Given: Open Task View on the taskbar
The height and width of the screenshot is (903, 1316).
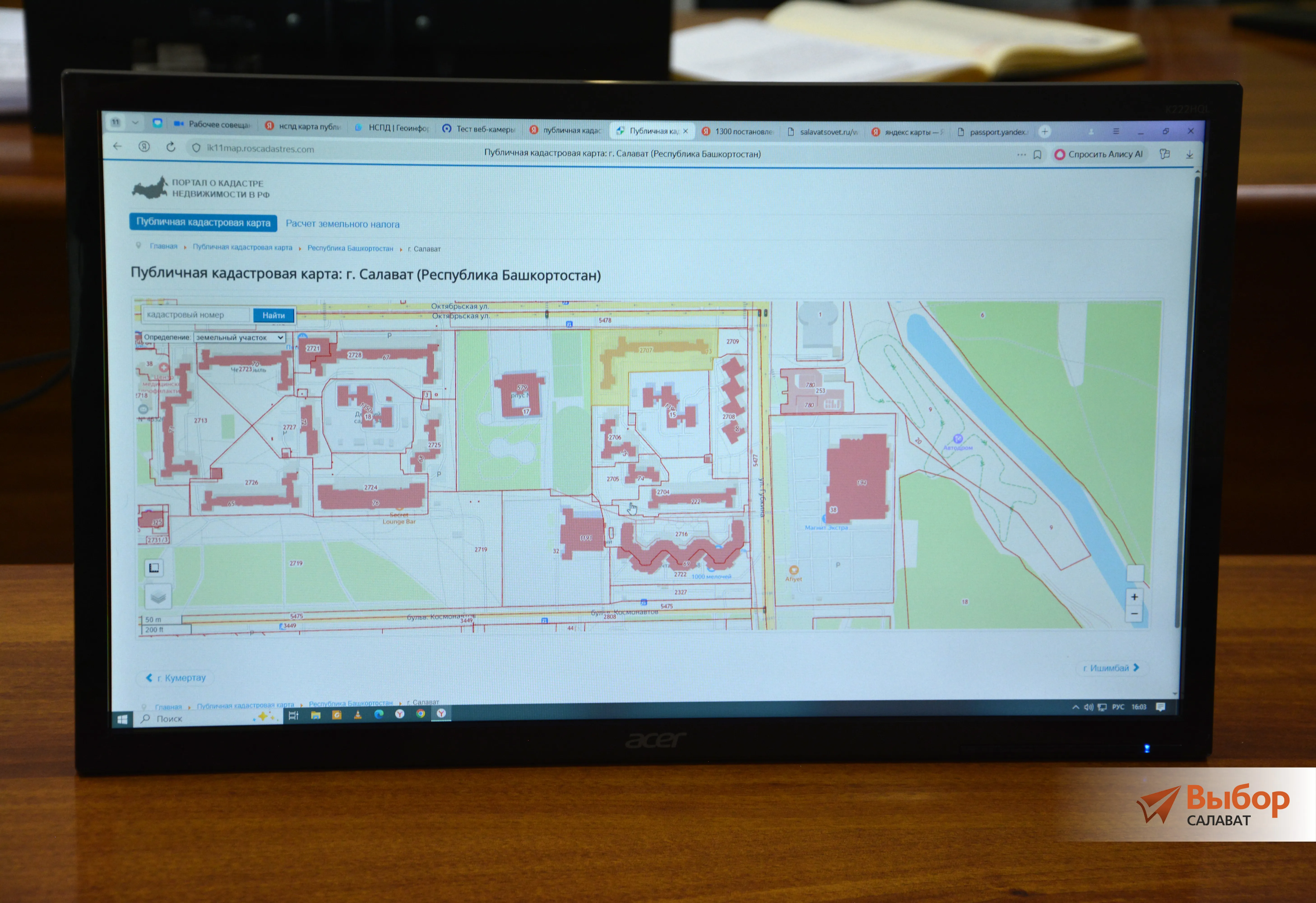Looking at the screenshot, I should coord(293,715).
